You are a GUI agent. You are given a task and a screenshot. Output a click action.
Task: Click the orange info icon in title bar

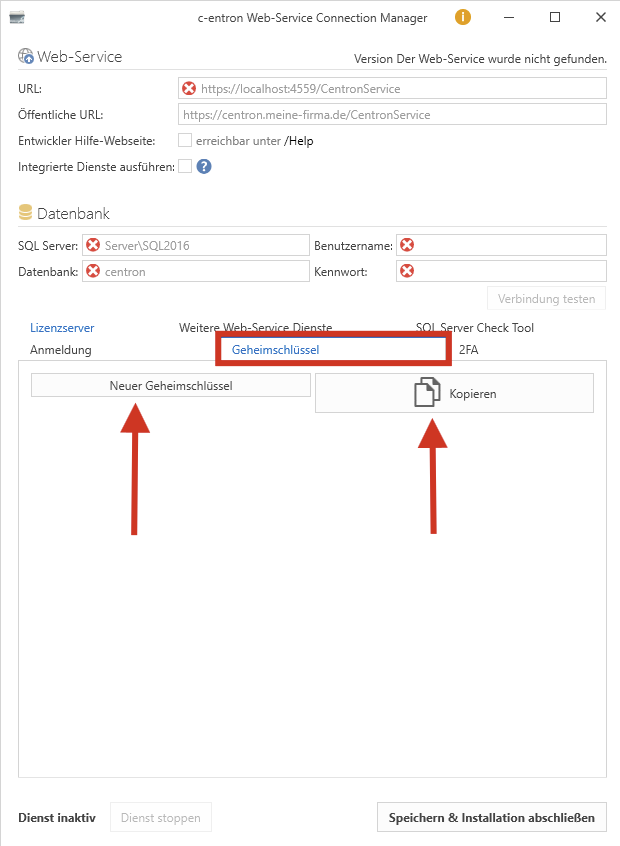point(463,17)
